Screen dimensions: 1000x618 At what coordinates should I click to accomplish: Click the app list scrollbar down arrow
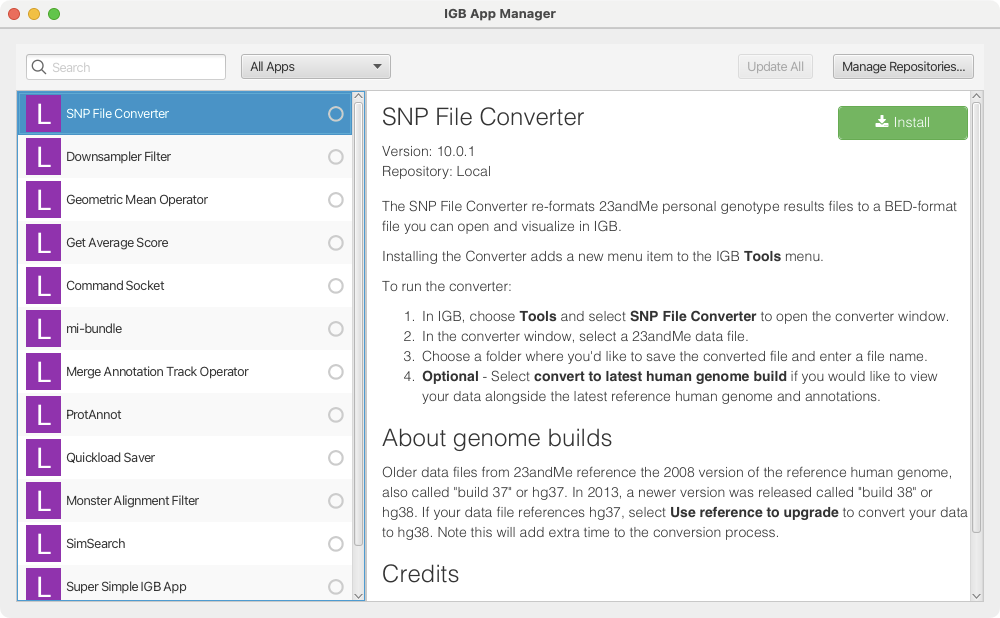coord(359,595)
